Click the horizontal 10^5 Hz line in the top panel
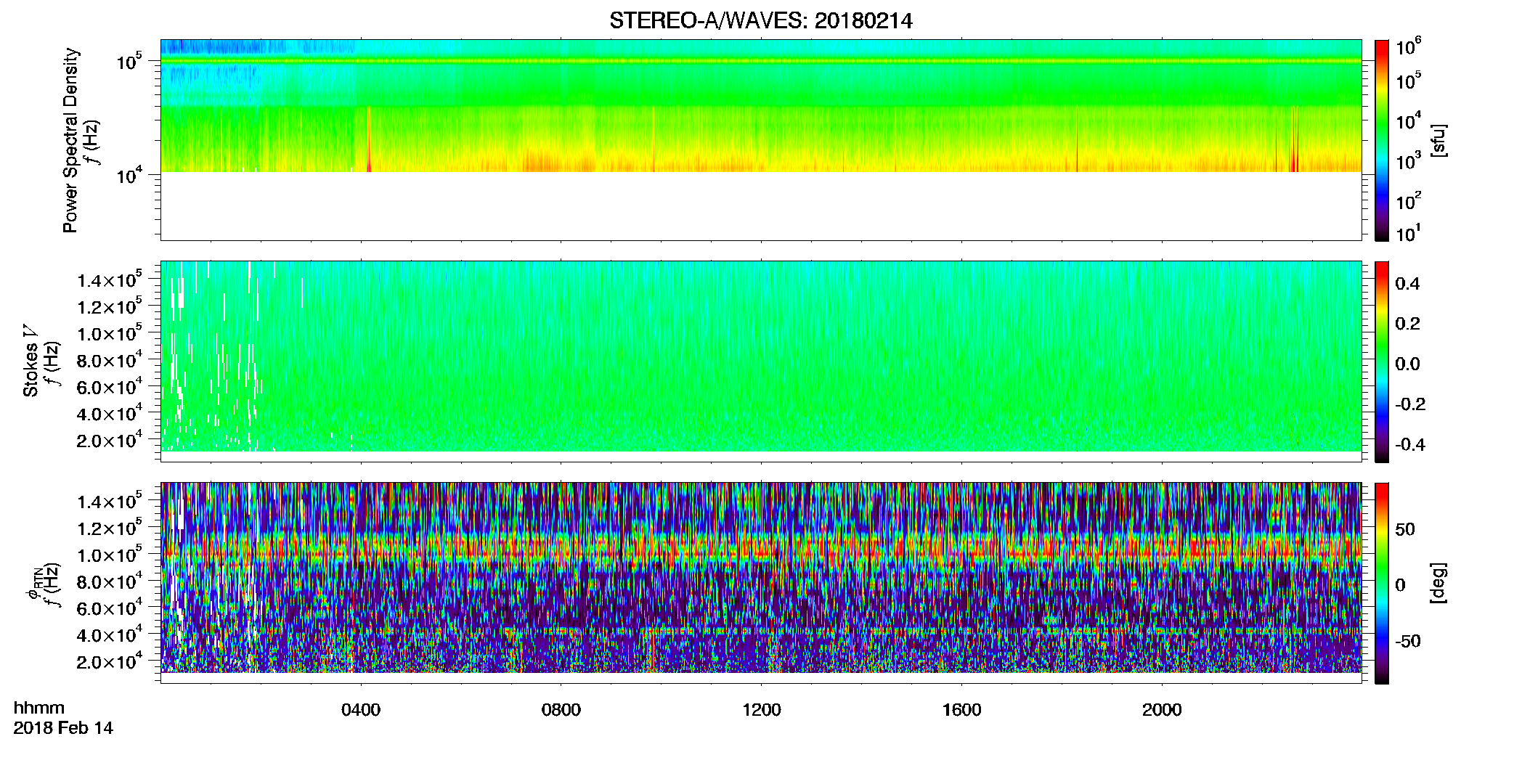 click(761, 62)
